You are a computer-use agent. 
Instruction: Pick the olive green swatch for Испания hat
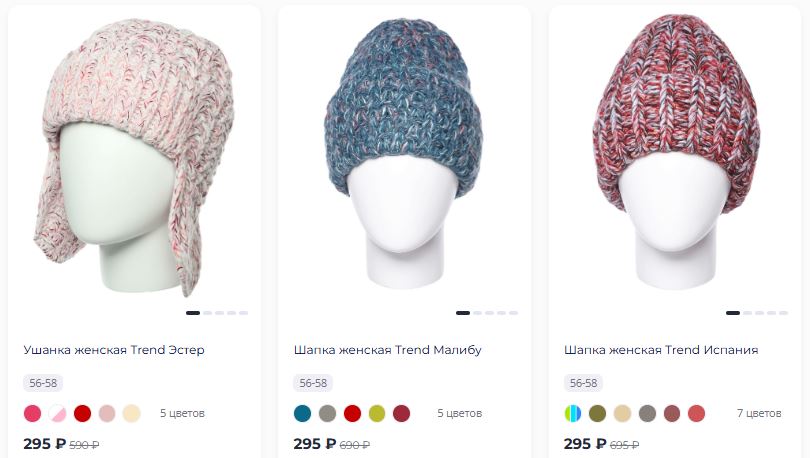598,414
